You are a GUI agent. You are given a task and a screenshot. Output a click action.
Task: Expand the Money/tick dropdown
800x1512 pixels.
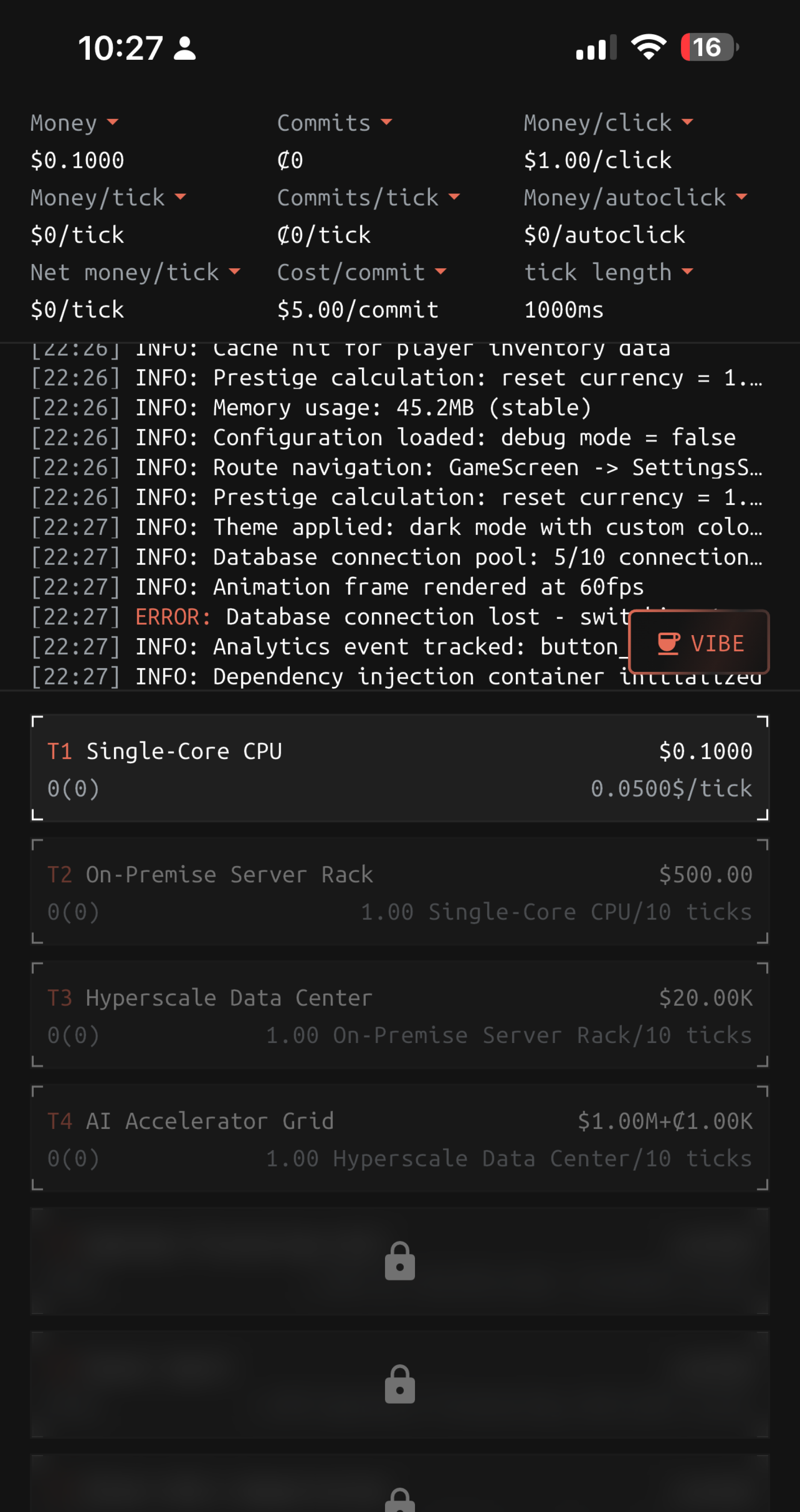[180, 197]
